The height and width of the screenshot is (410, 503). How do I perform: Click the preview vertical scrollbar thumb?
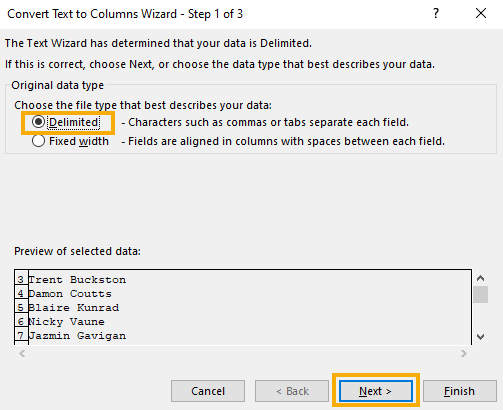click(480, 294)
